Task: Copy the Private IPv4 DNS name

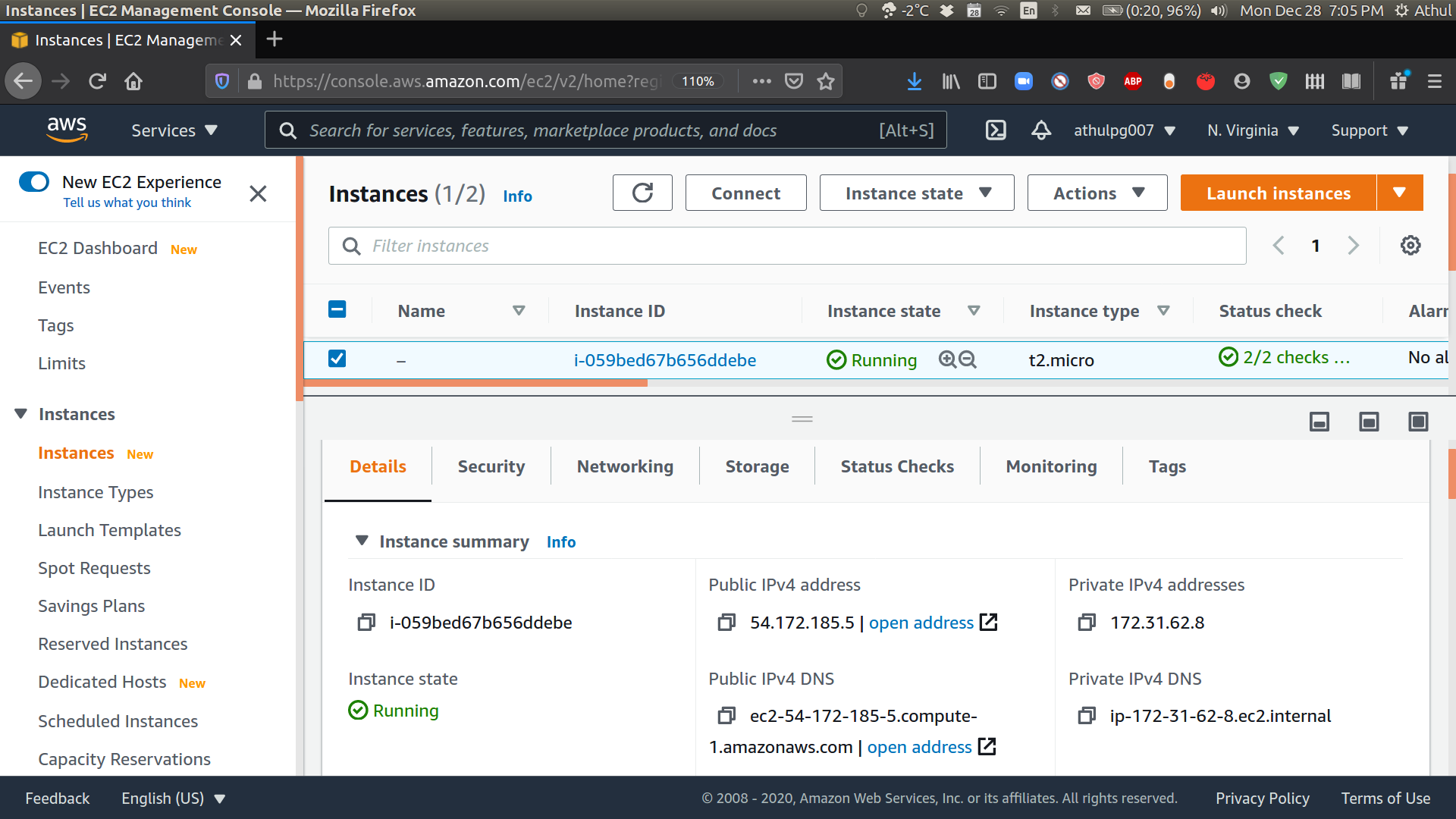Action: [x=1087, y=716]
